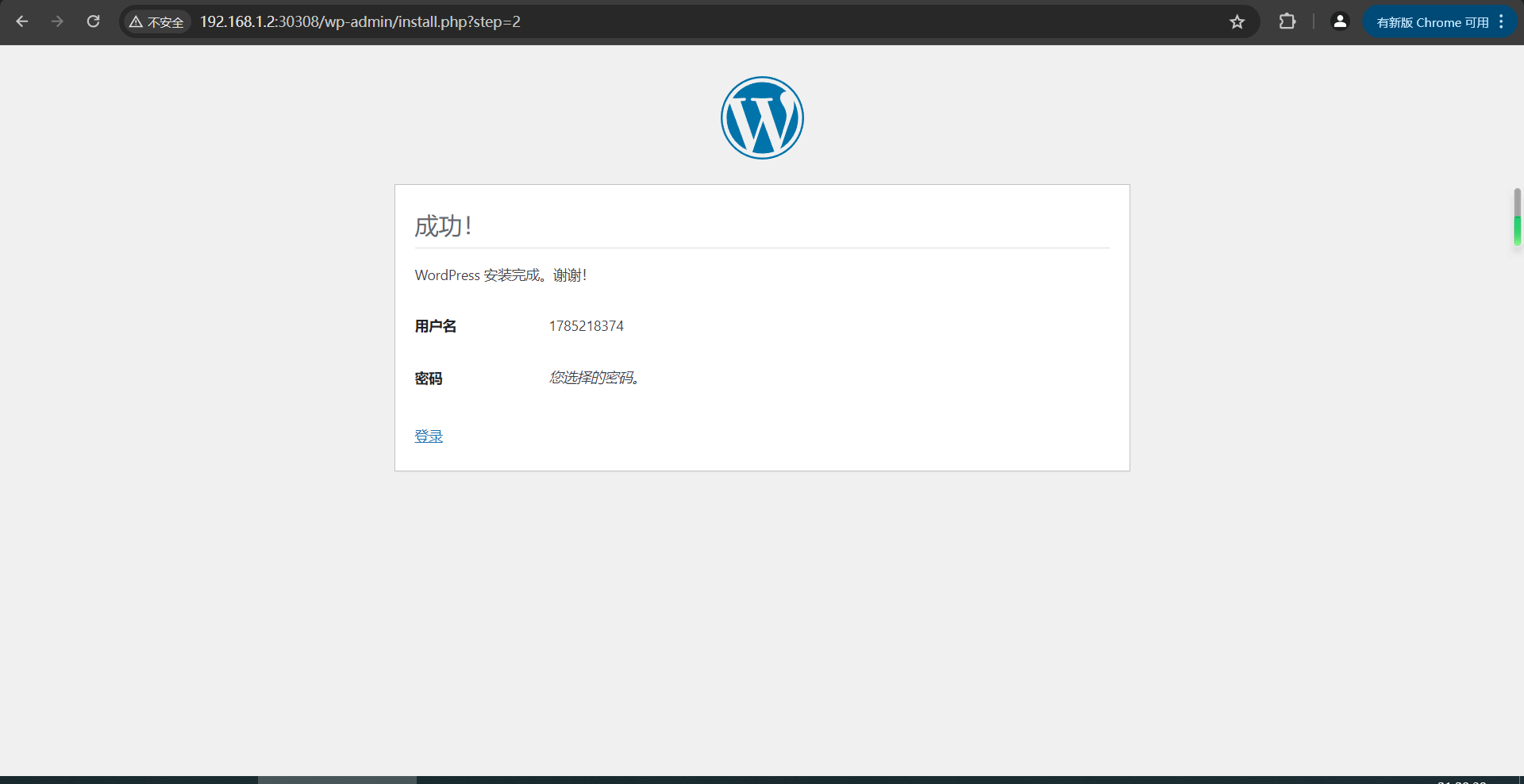1524x784 pixels.
Task: Click the 登录 link
Action: pos(429,436)
